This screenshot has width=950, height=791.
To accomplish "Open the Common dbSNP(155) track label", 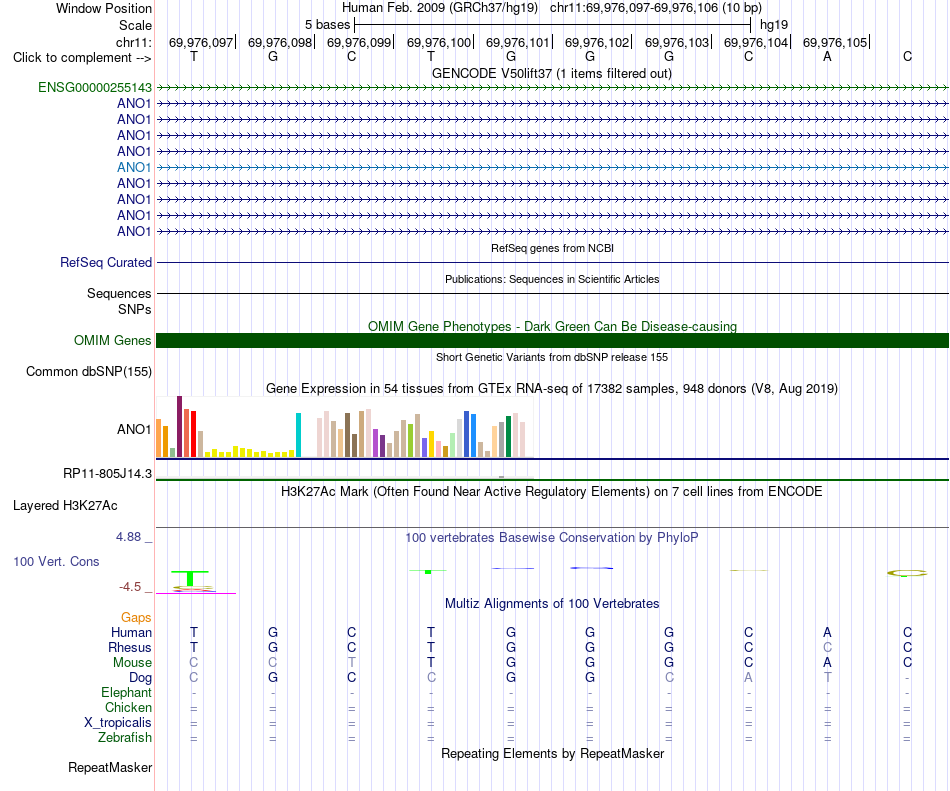I will (89, 371).
